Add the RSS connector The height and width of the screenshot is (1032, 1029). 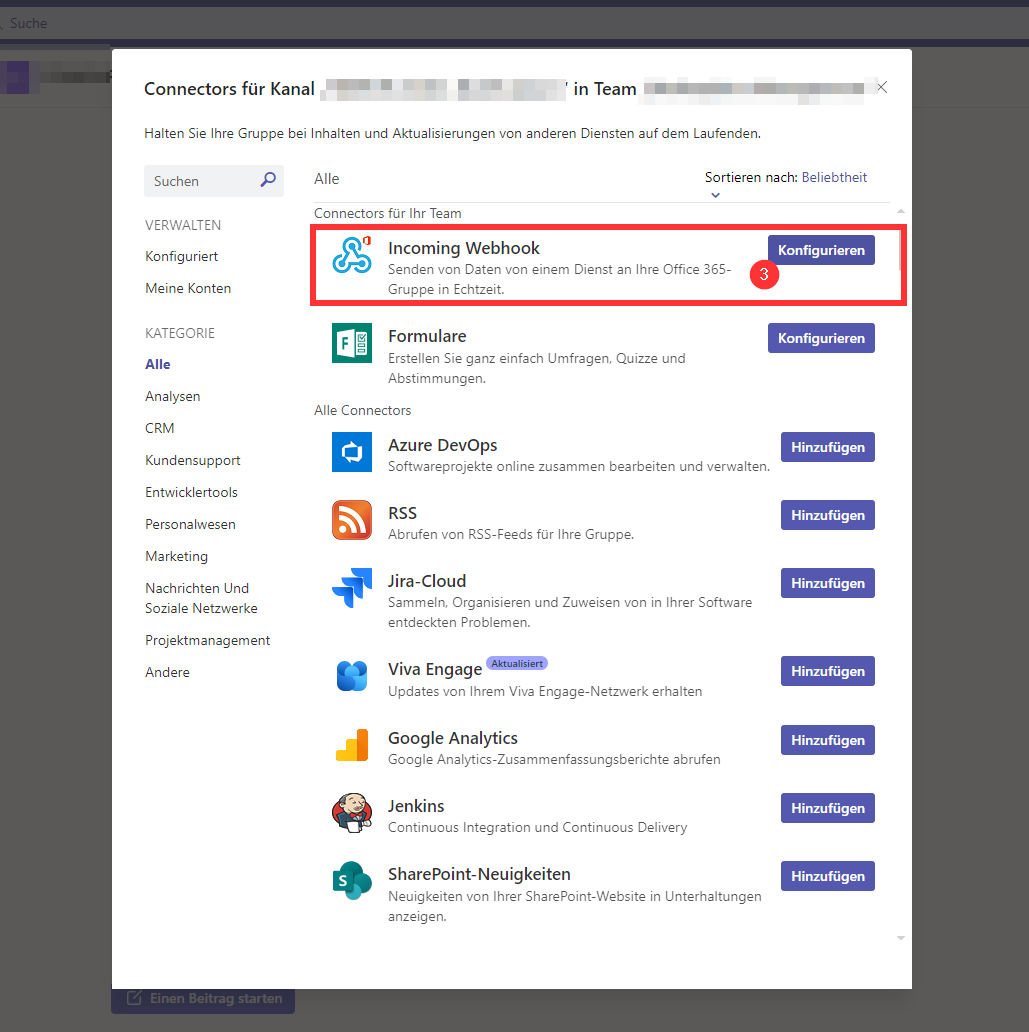pos(828,515)
